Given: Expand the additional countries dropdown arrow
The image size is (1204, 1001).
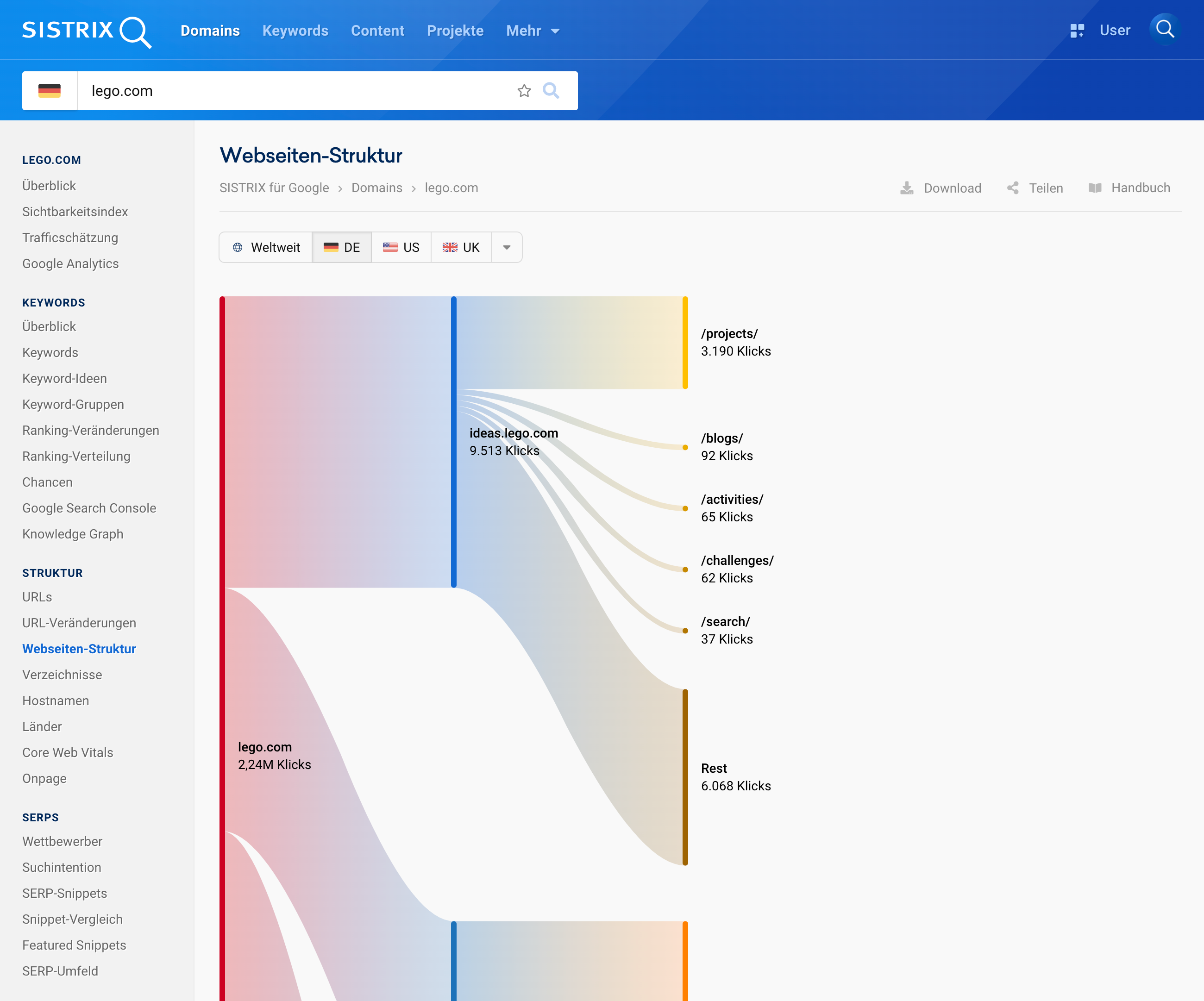Looking at the screenshot, I should pos(506,247).
